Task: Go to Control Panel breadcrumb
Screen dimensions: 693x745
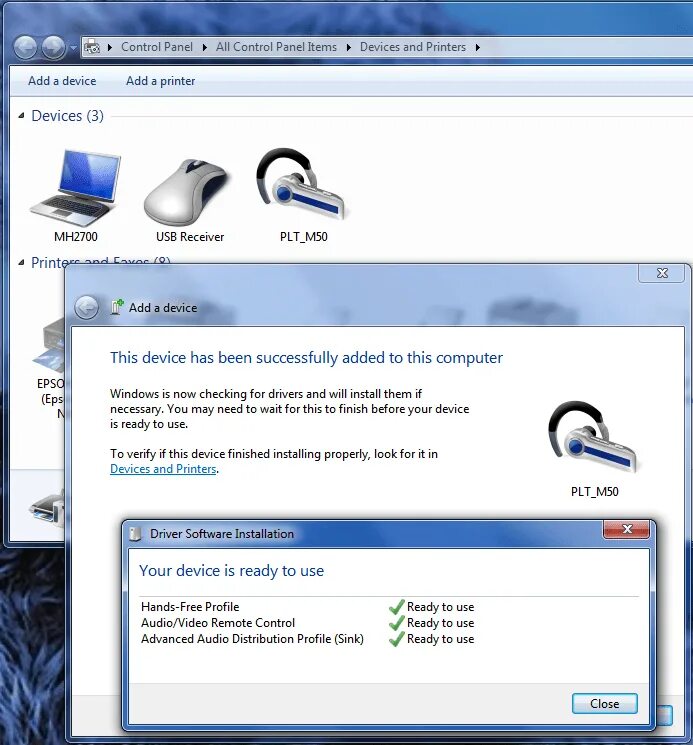Action: 157,47
